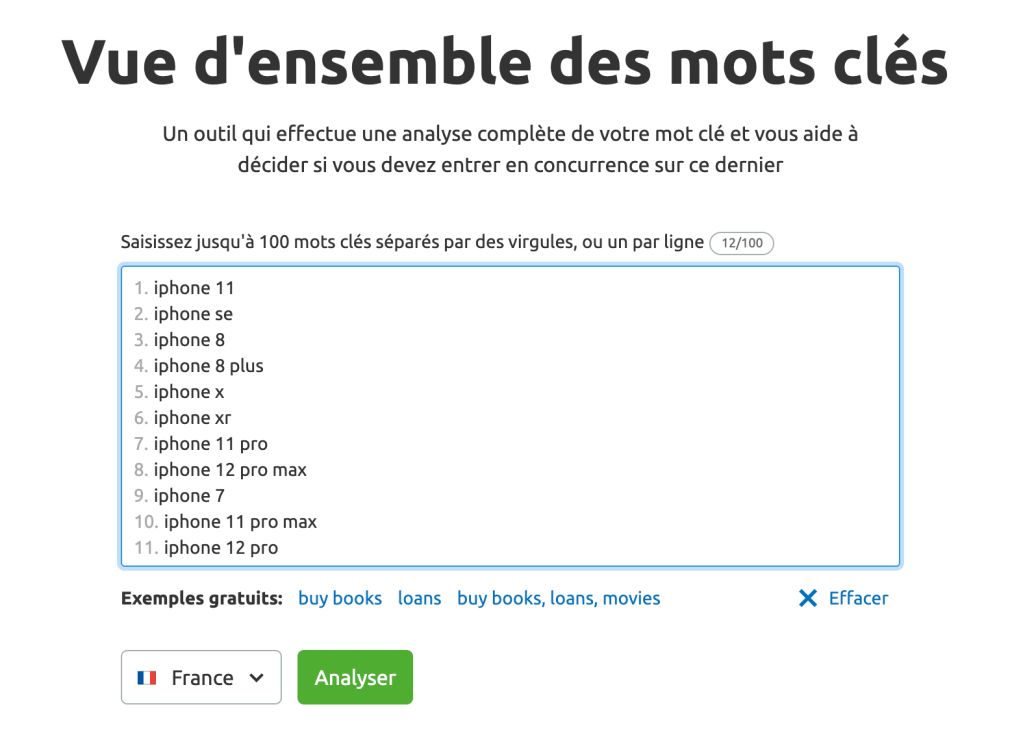The height and width of the screenshot is (735, 1010).
Task: Click the "iphone x" keyword line
Action: [189, 392]
